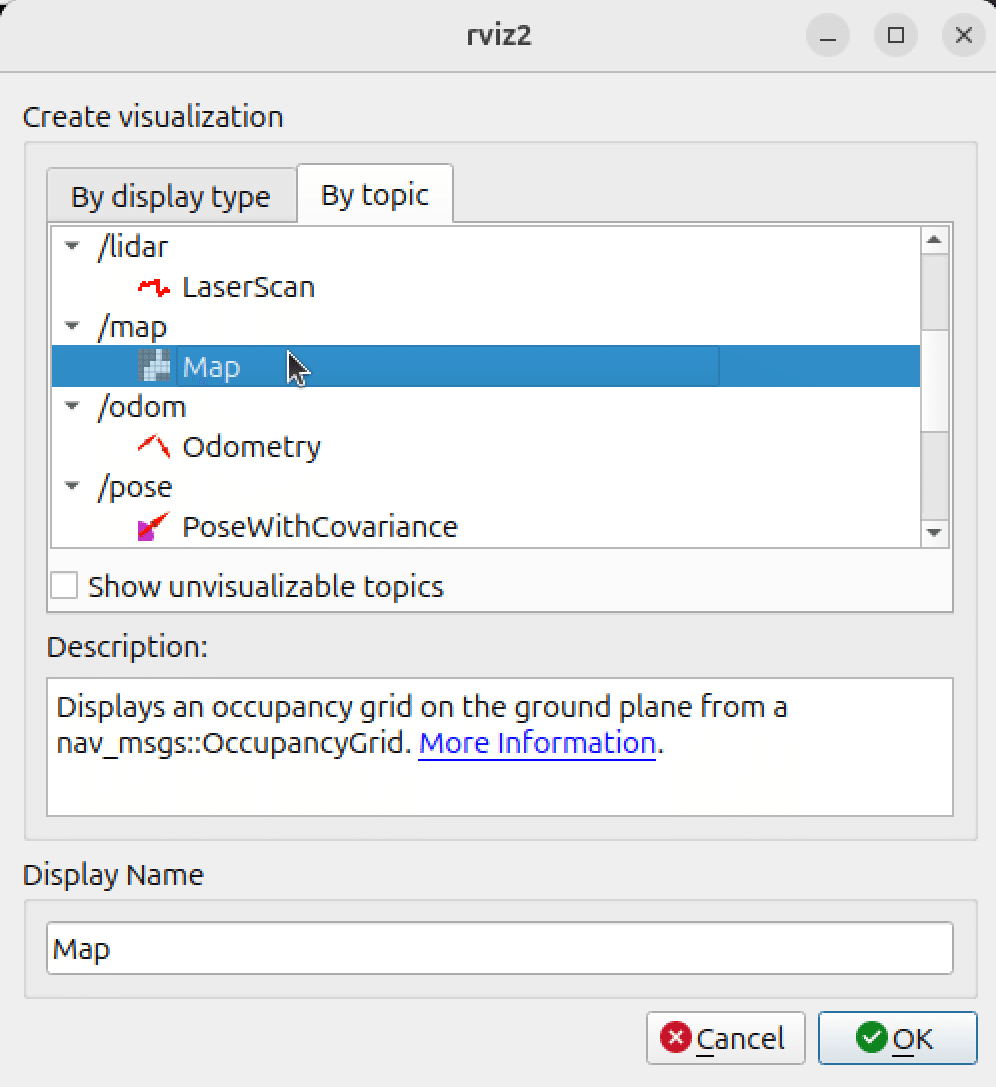The height and width of the screenshot is (1087, 996).
Task: Toggle Show unvisualizable topics checkbox
Action: coord(64,586)
